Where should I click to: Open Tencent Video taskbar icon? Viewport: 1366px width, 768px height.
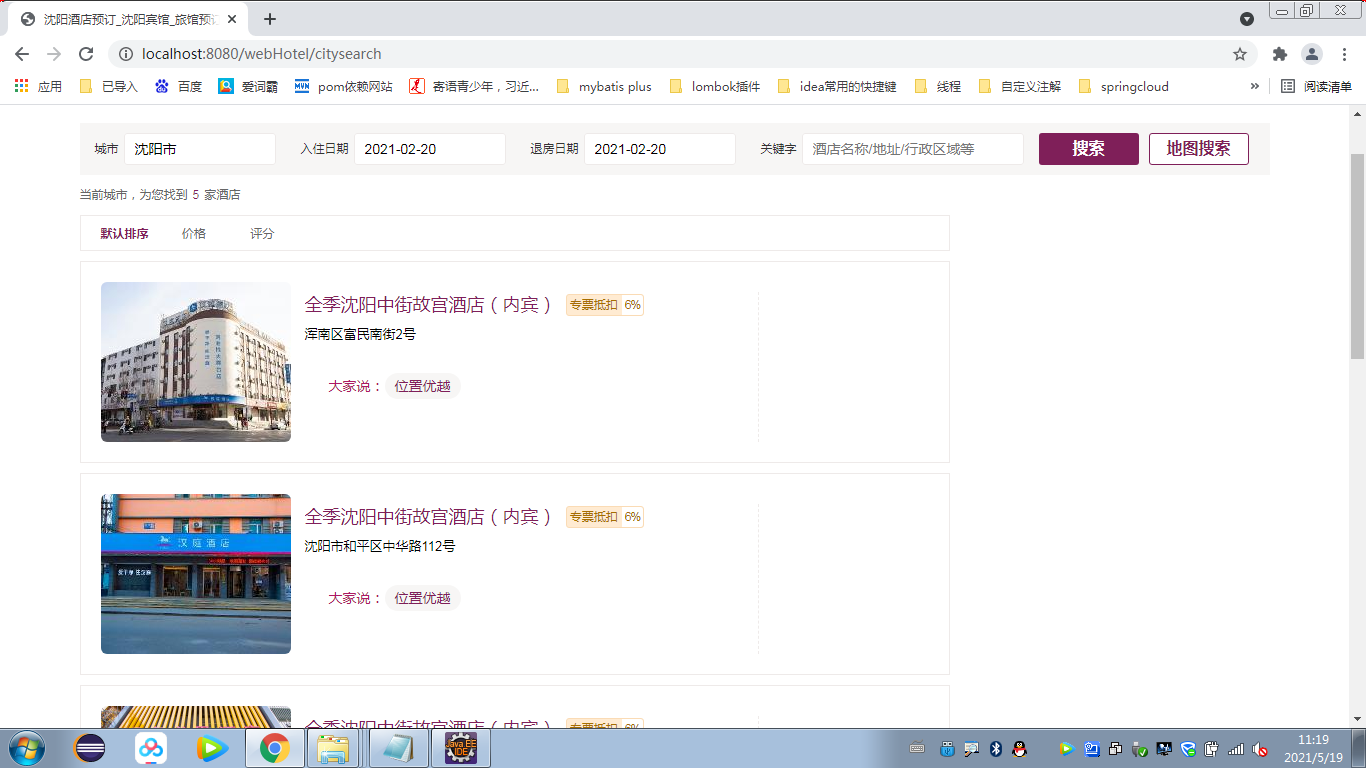pyautogui.click(x=211, y=748)
